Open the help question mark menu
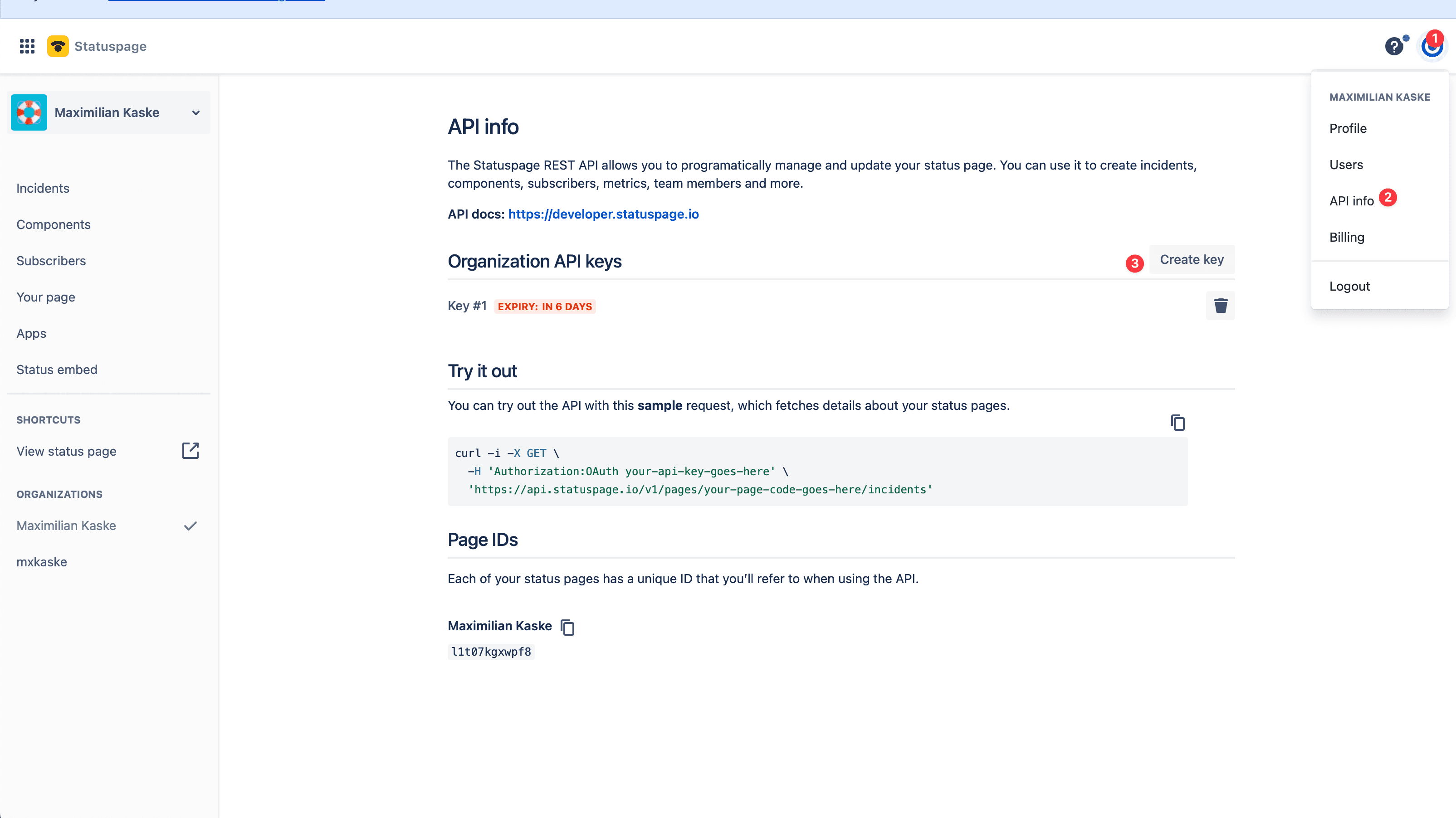 [x=1395, y=46]
